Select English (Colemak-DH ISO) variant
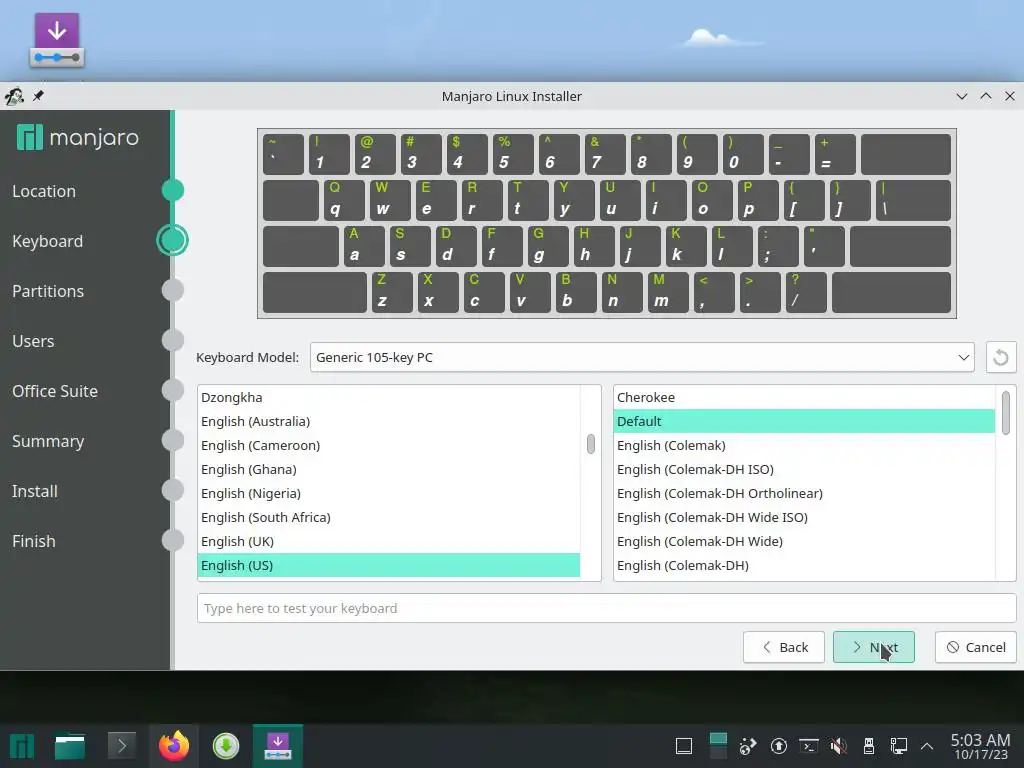Screen dimensions: 1024x768 point(804,470)
